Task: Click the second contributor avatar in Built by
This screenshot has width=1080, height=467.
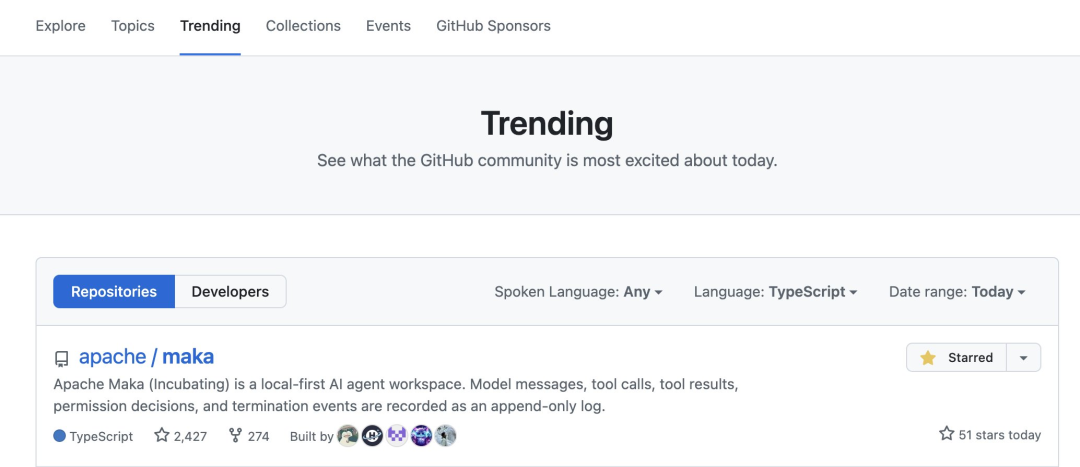Action: (372, 435)
